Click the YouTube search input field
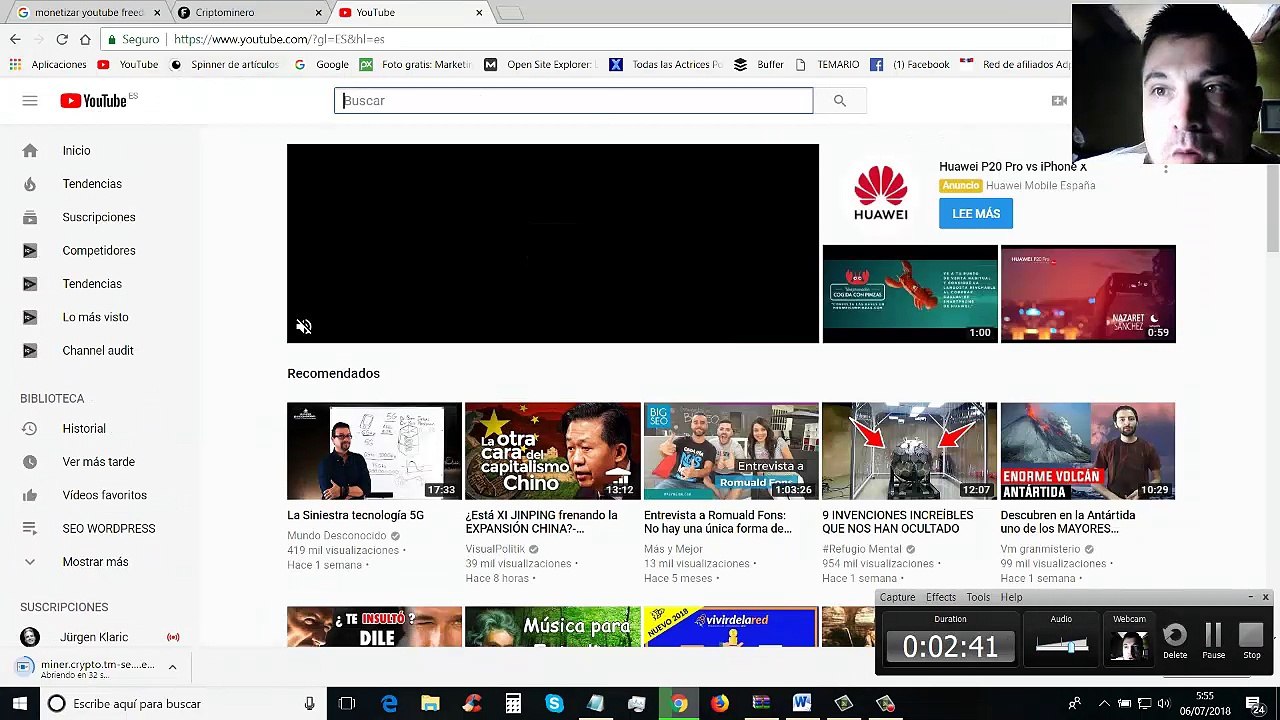This screenshot has width=1280, height=720. click(573, 101)
